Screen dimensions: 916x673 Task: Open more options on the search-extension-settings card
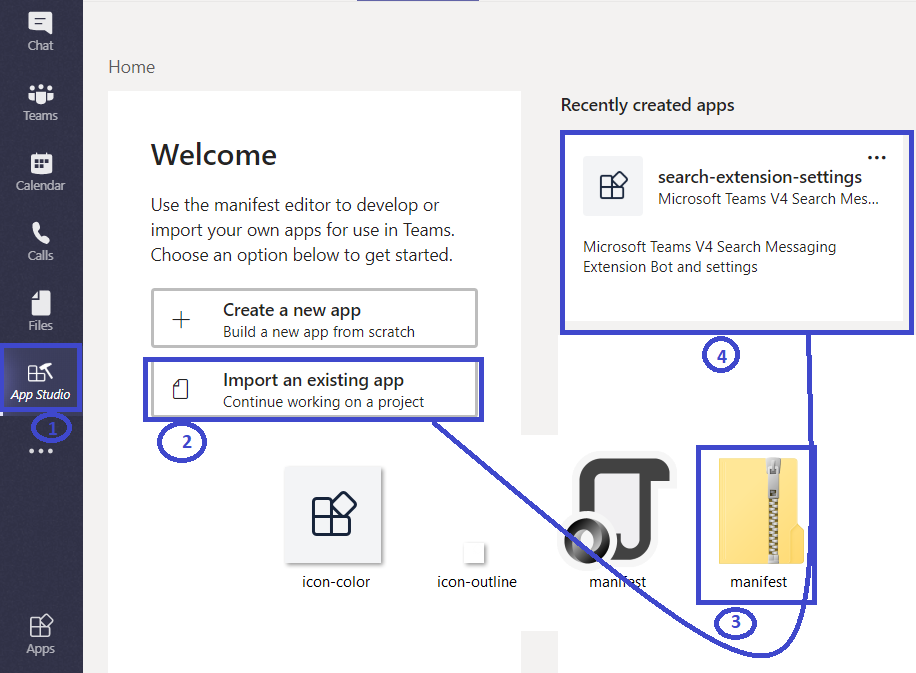click(x=877, y=157)
